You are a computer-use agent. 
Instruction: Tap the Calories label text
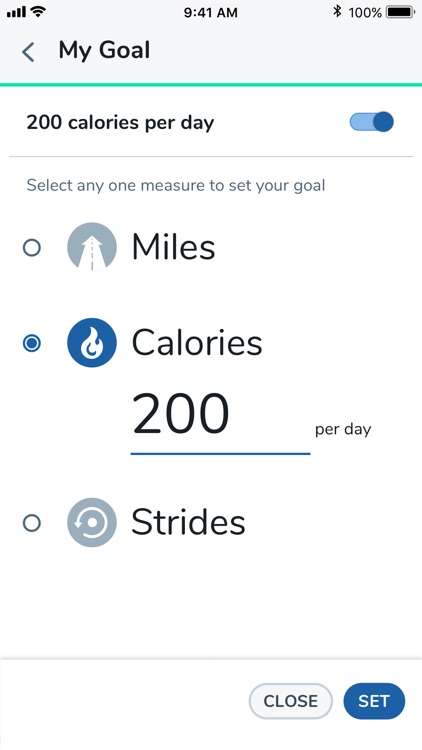(197, 342)
